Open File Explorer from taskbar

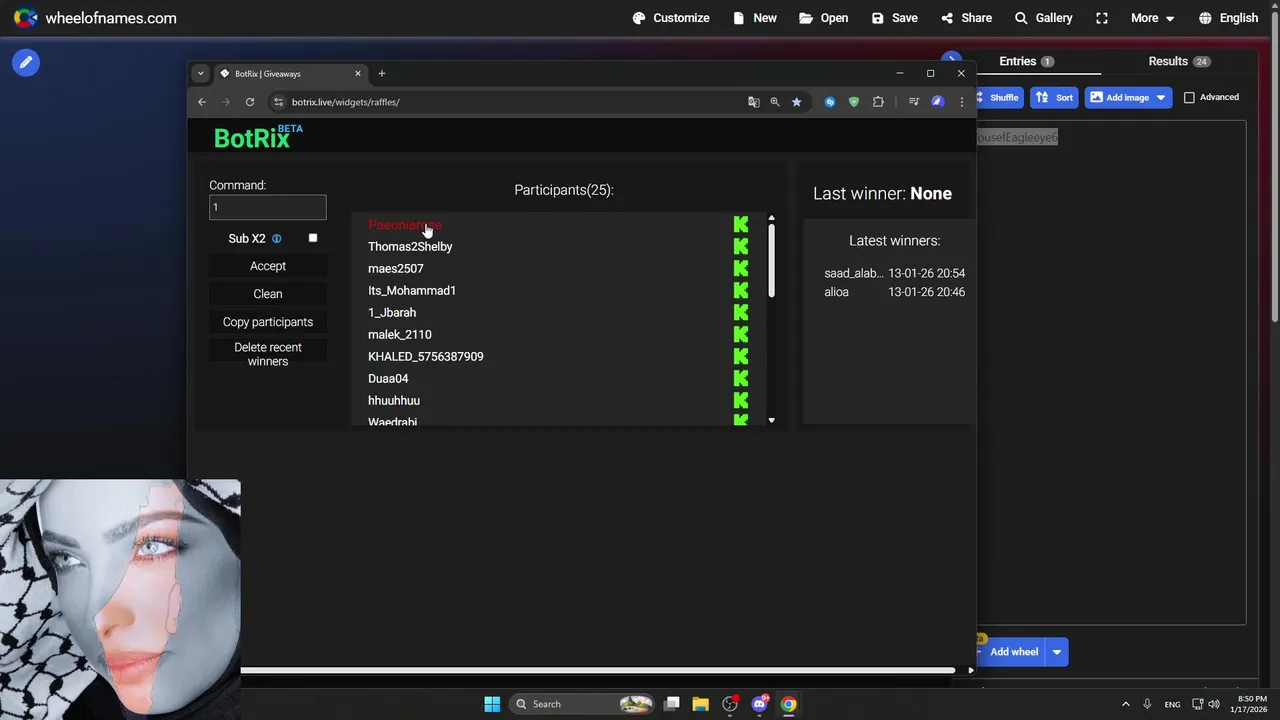point(700,704)
